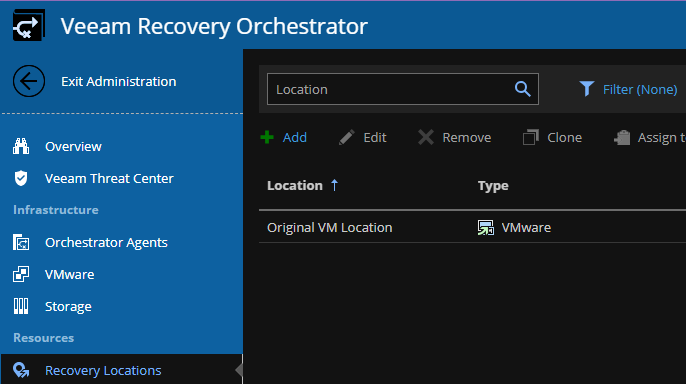Screen dimensions: 686x384
Task: Clone the selected location
Action: pyautogui.click(x=552, y=137)
